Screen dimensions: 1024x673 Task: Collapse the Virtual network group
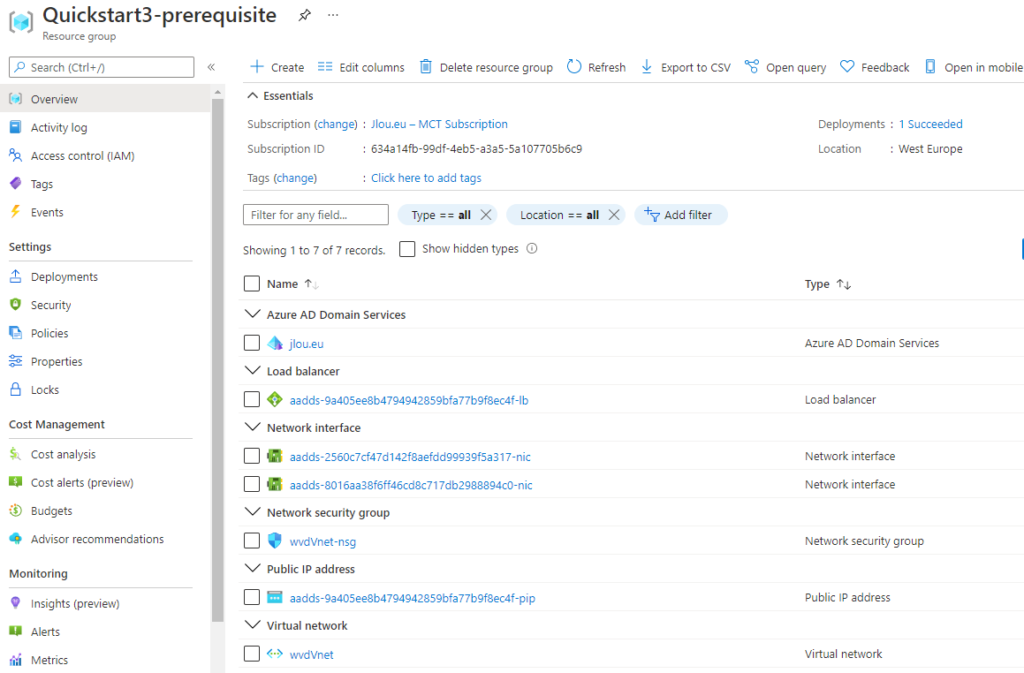click(x=252, y=625)
